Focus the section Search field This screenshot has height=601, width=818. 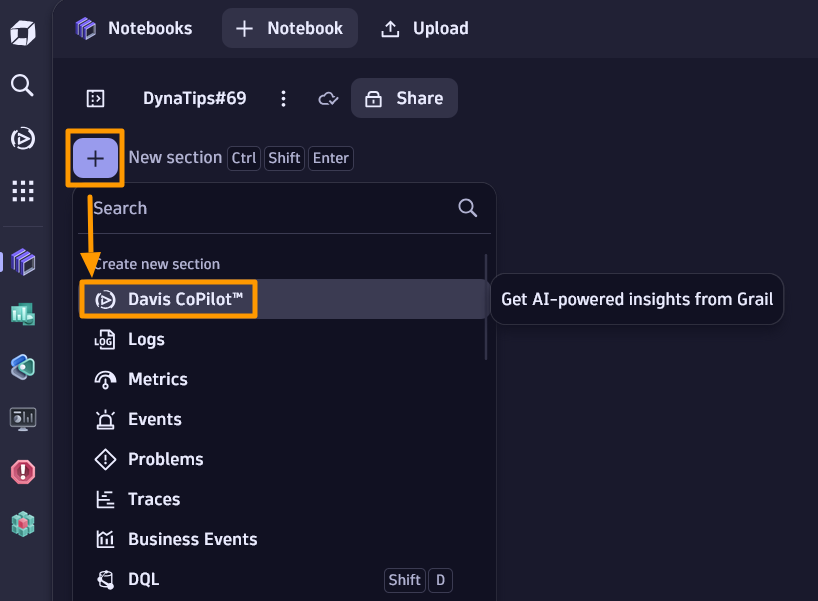285,208
